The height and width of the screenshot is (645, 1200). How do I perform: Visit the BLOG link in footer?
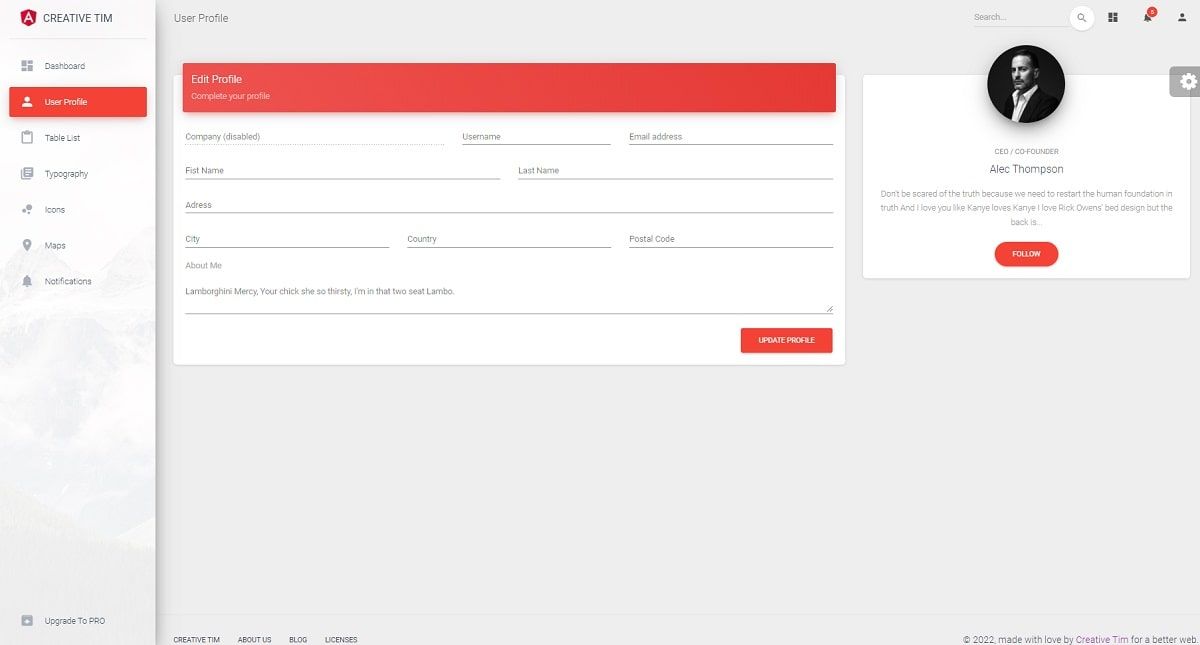297,639
